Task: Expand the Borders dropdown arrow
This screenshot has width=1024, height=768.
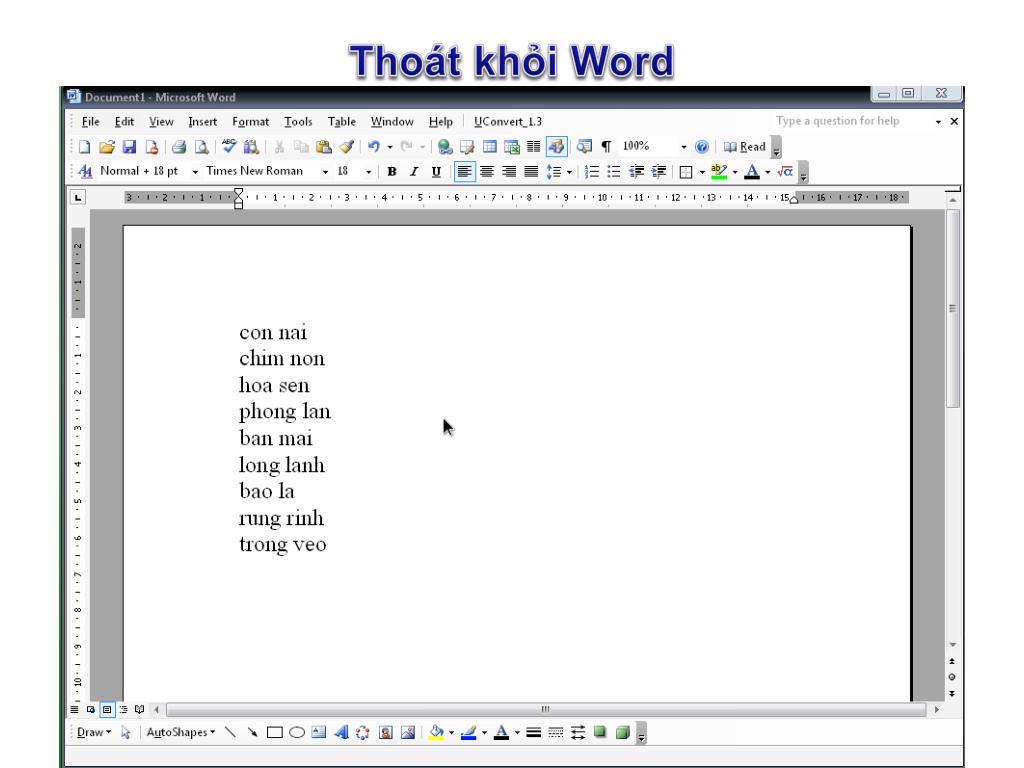Action: point(702,172)
